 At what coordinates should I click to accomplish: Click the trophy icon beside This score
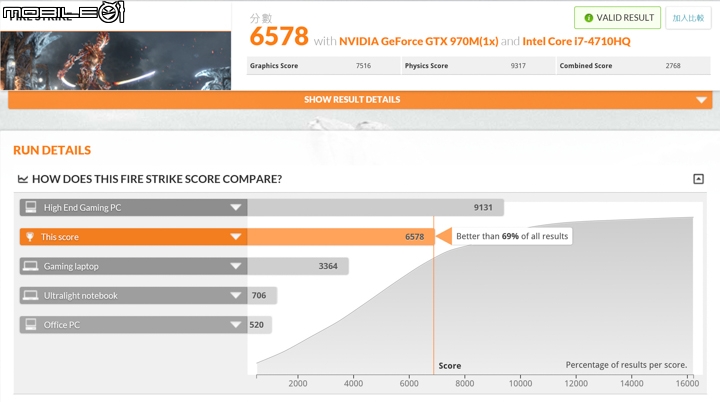30,237
